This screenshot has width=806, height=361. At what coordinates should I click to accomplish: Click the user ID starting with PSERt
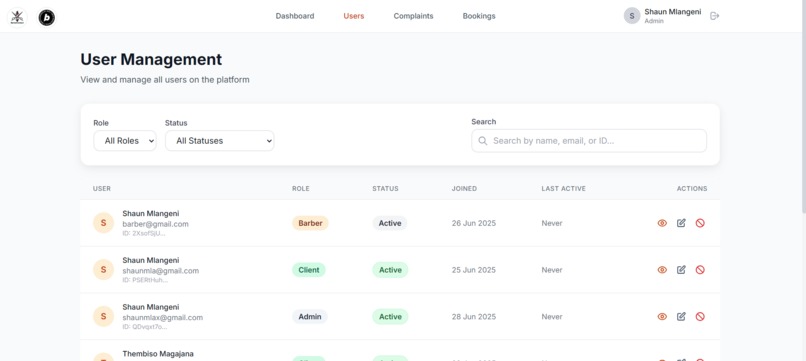coord(145,280)
